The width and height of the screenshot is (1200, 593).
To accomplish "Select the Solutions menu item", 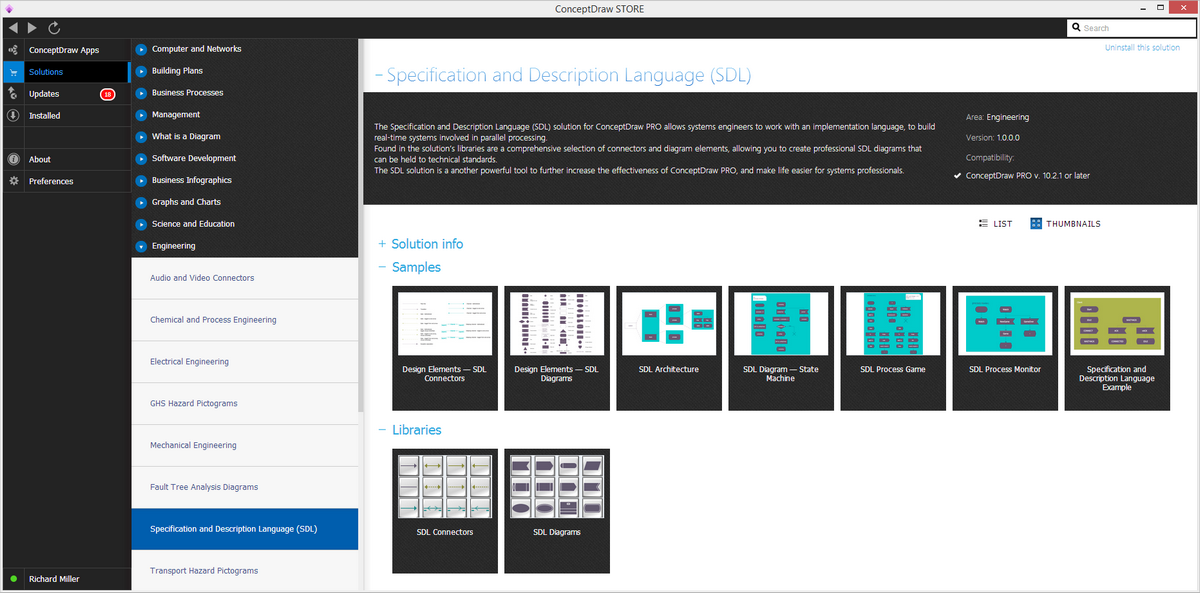I will pos(46,72).
